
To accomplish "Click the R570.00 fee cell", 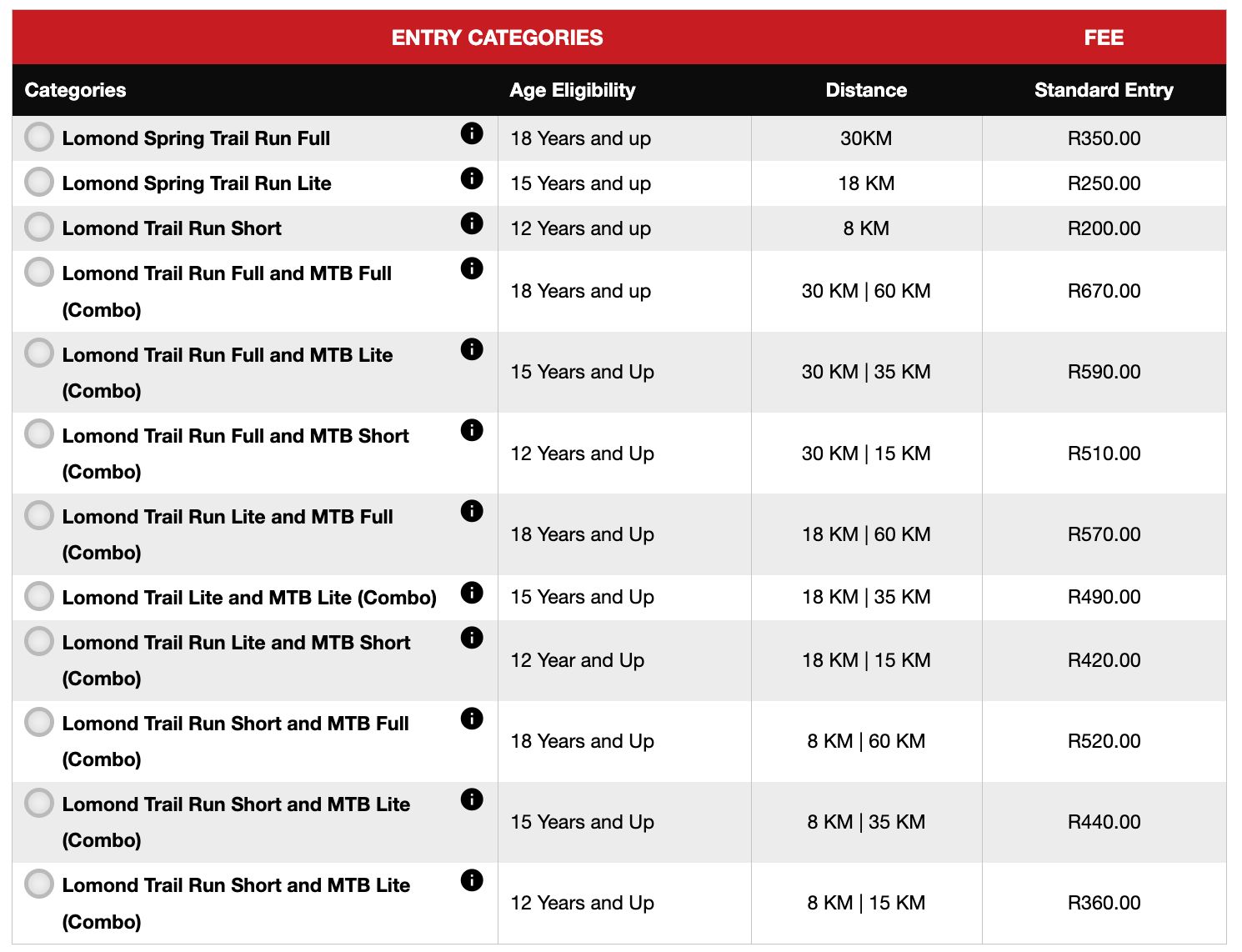I will click(x=1104, y=534).
